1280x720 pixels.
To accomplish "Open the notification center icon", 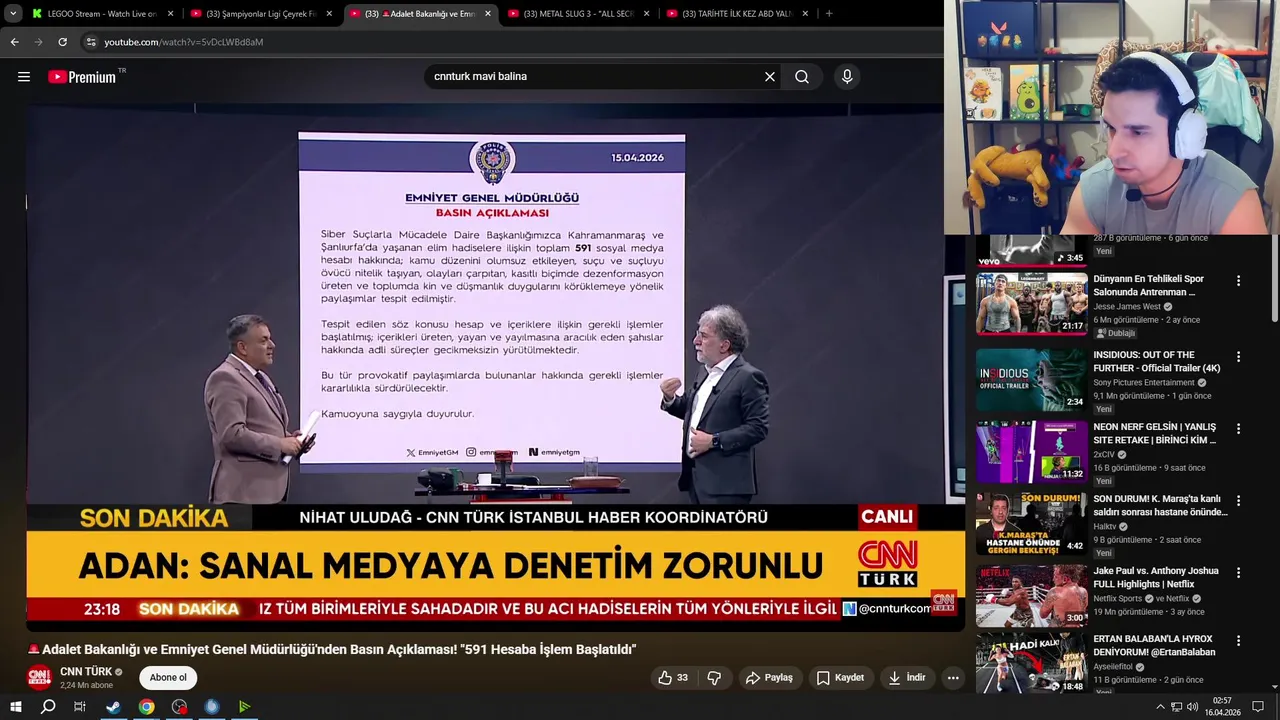I will pyautogui.click(x=1259, y=707).
